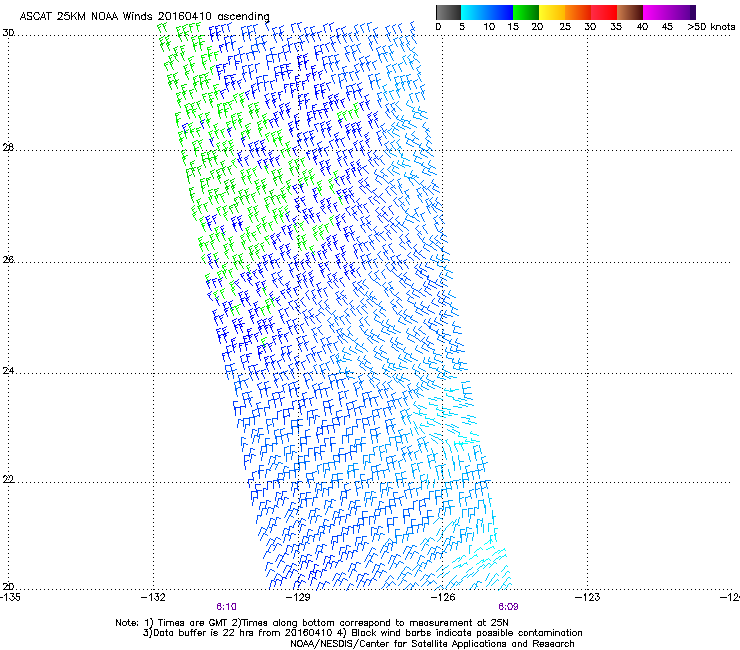Viewport: 740px width, 650px height.
Task: Click the legend value '25'
Action: coord(564,26)
